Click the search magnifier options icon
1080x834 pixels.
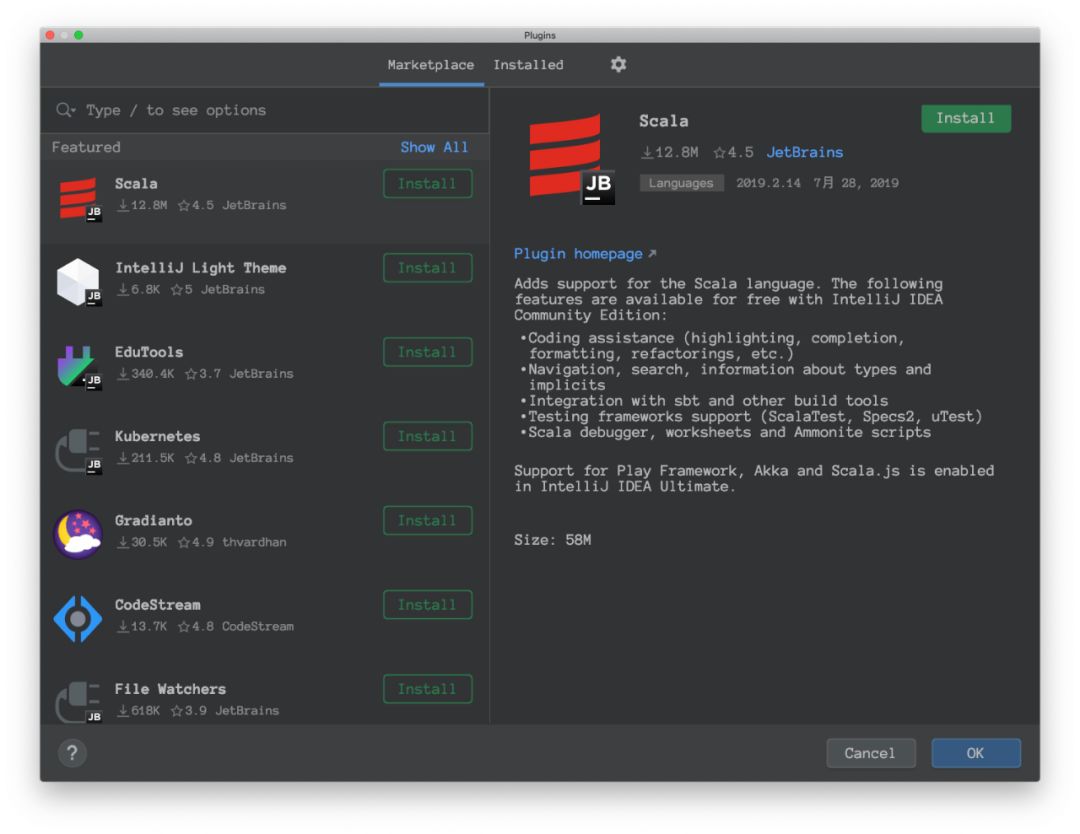tap(66, 110)
